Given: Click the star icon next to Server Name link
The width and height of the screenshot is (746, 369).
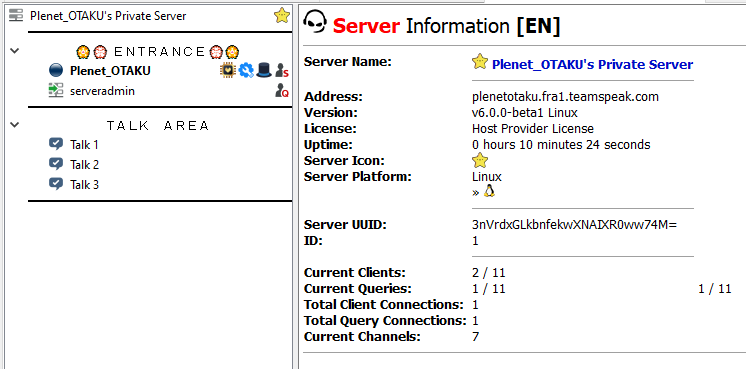Looking at the screenshot, I should (x=480, y=62).
